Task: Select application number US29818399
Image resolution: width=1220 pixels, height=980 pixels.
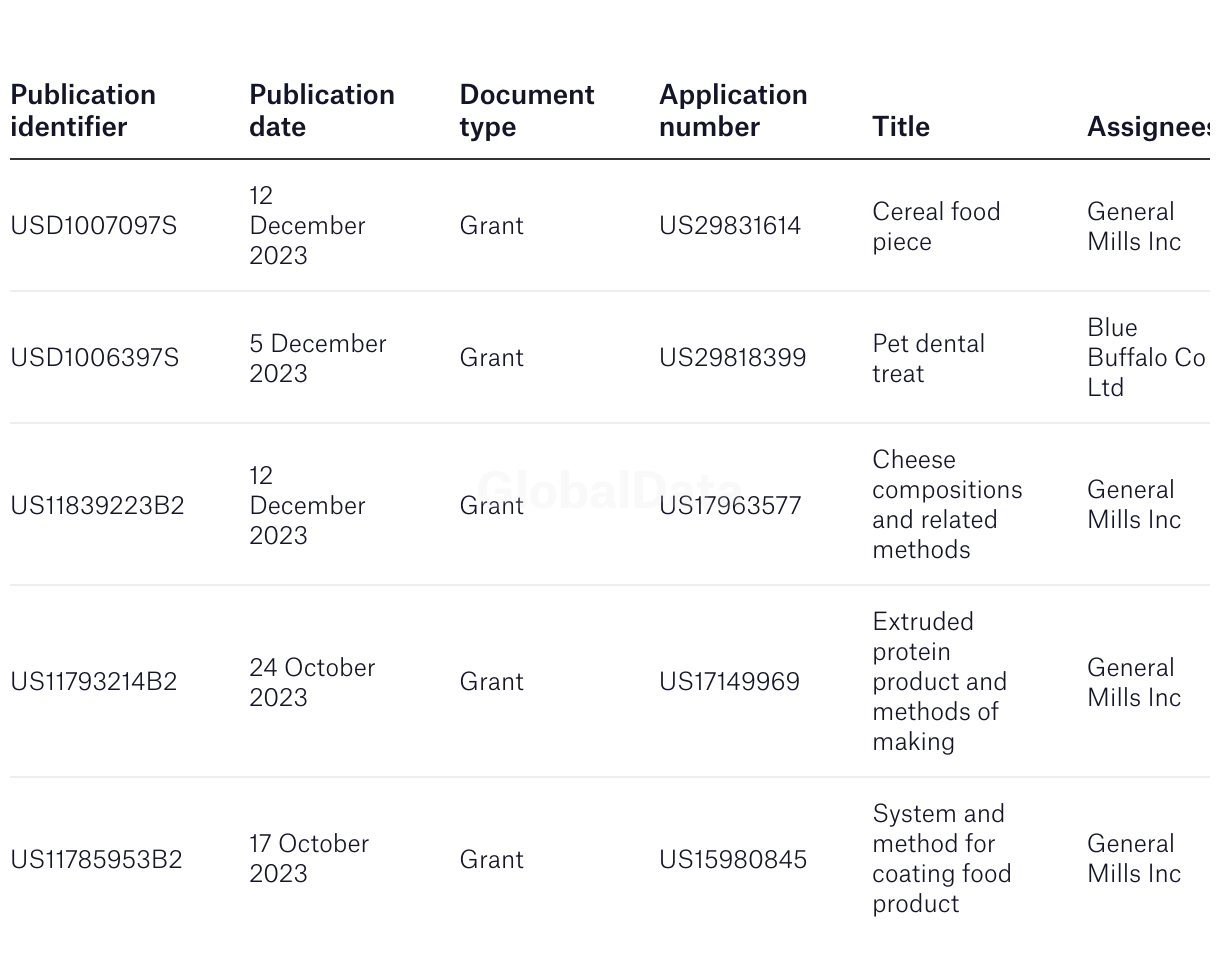Action: (733, 358)
